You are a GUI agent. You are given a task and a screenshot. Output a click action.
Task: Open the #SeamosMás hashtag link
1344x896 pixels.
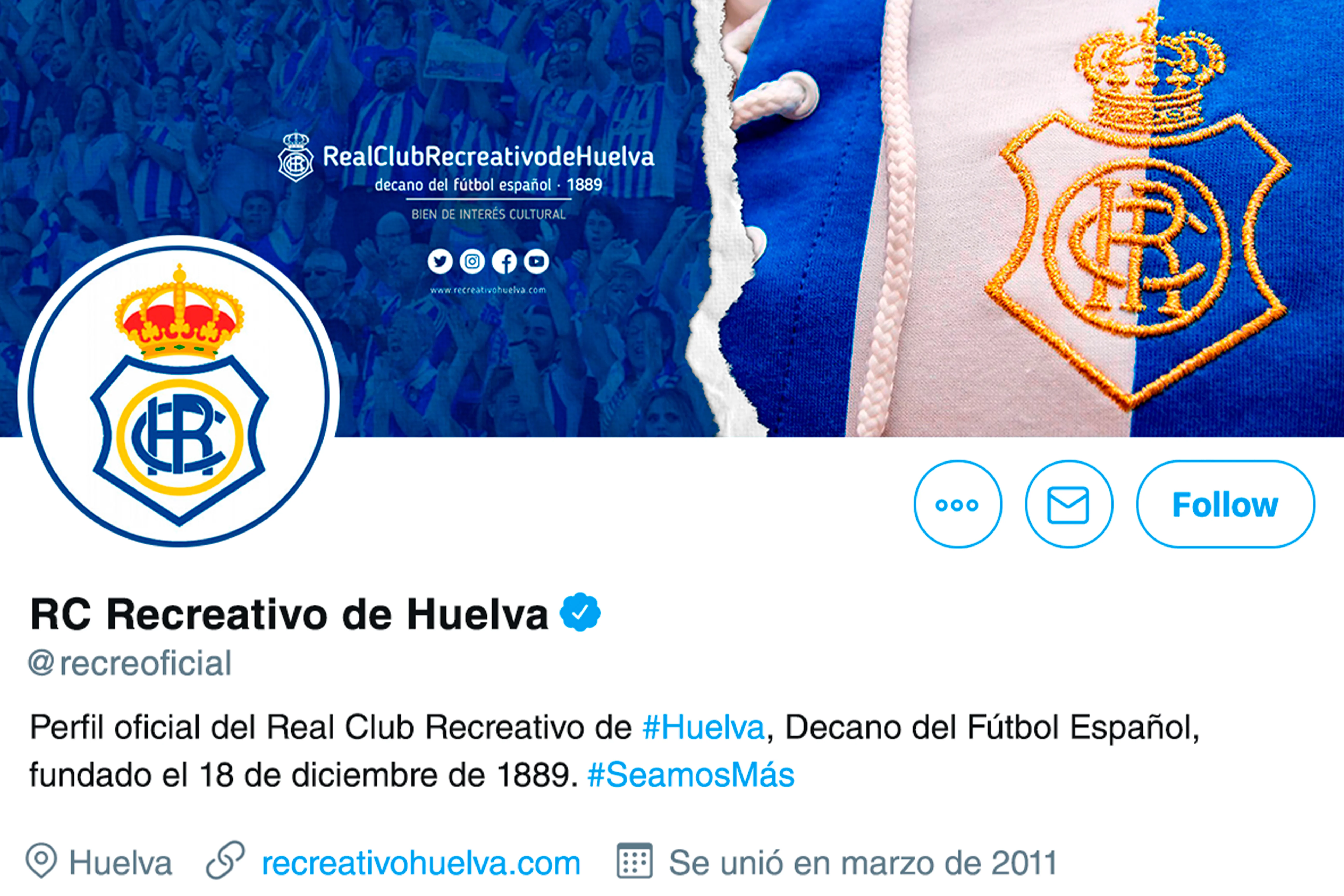(x=691, y=775)
